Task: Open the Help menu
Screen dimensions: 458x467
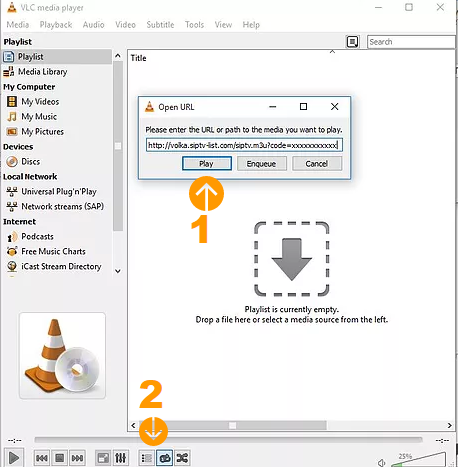Action: [x=251, y=25]
